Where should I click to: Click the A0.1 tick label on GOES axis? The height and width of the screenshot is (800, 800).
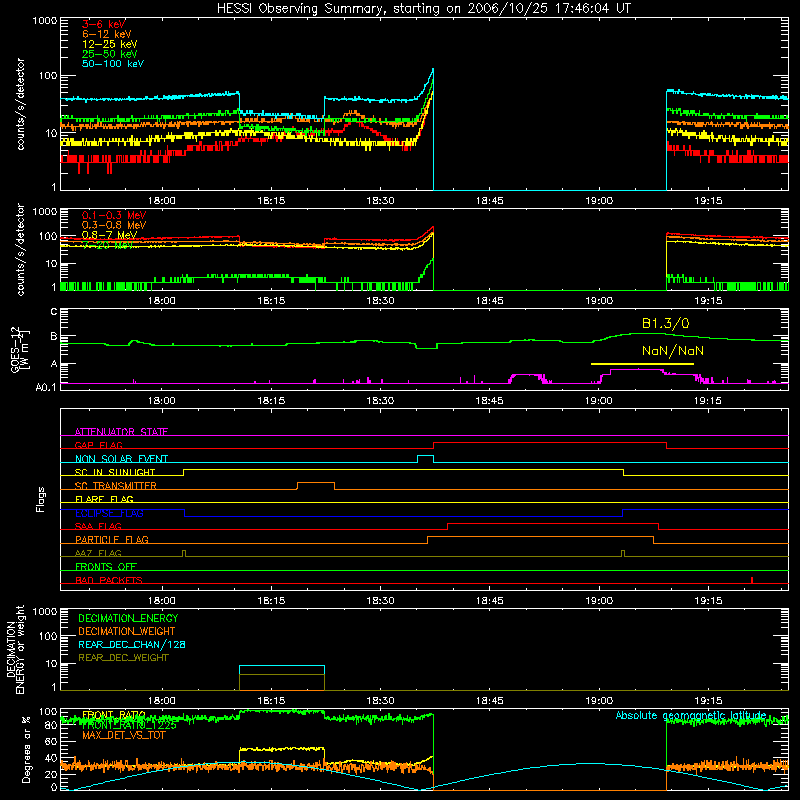pyautogui.click(x=46, y=388)
